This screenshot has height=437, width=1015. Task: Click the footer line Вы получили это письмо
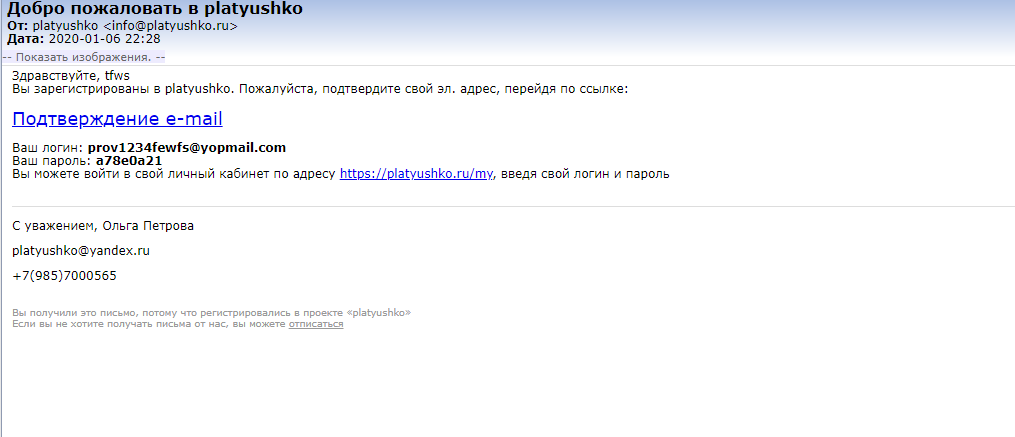(212, 313)
